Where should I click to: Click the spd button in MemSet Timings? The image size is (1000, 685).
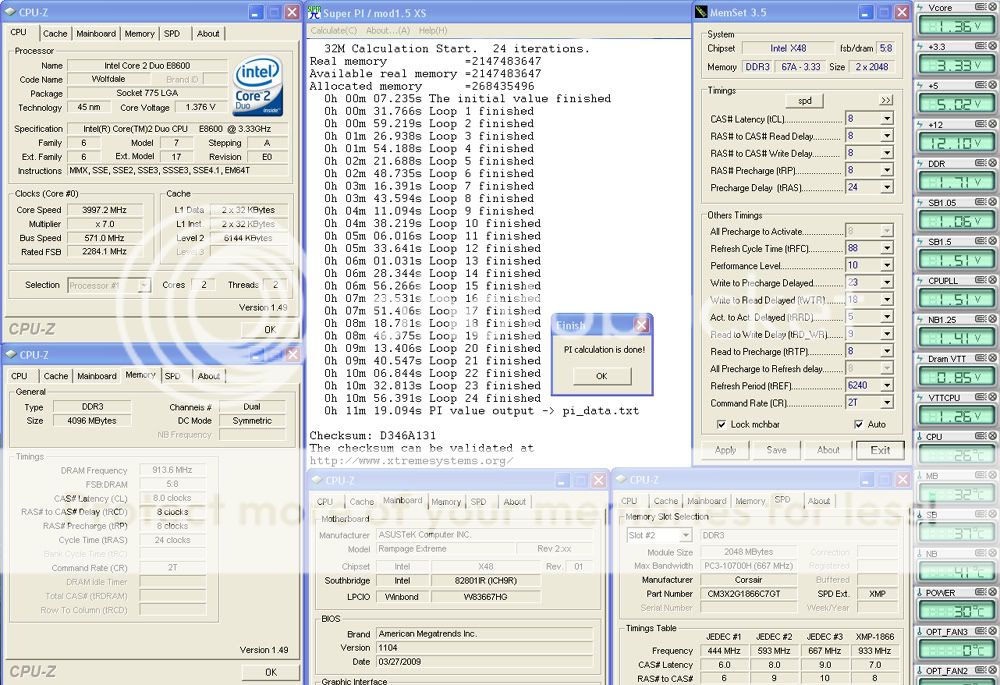805,101
